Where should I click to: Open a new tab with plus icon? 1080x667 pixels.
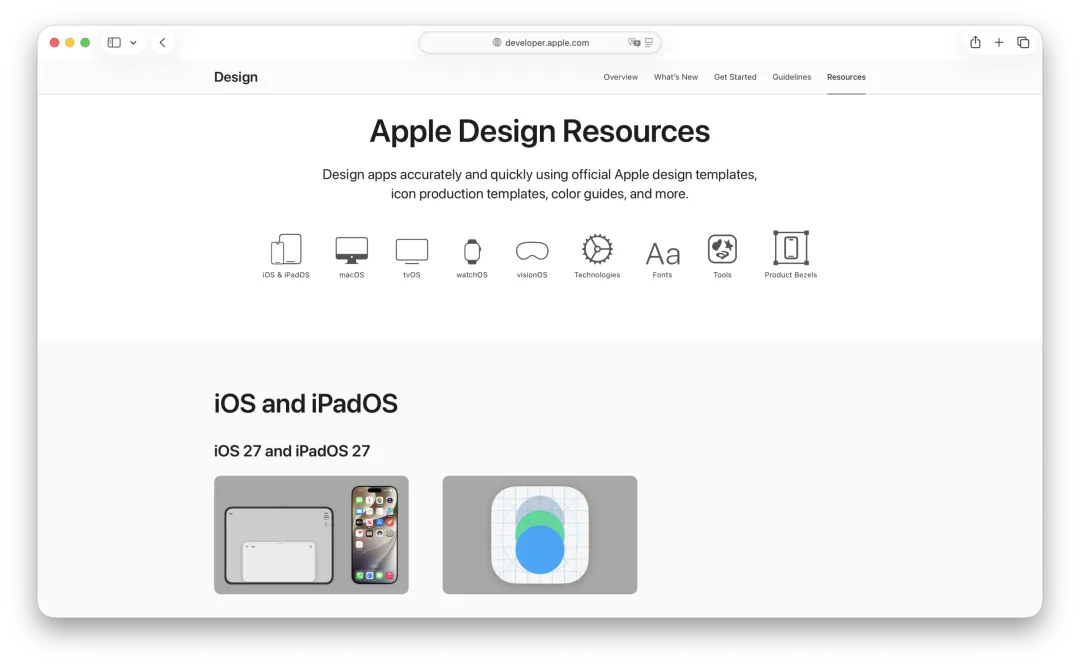(999, 43)
